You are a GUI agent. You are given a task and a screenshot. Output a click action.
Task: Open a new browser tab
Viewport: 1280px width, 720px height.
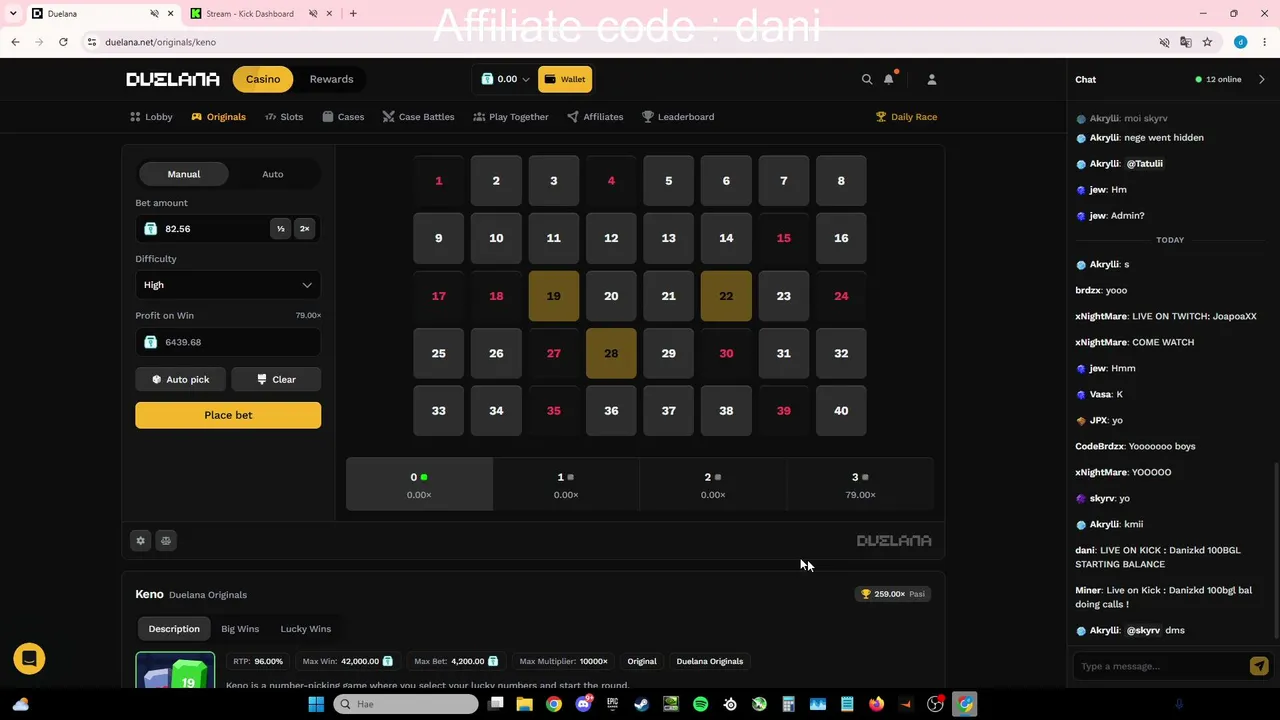pos(353,14)
